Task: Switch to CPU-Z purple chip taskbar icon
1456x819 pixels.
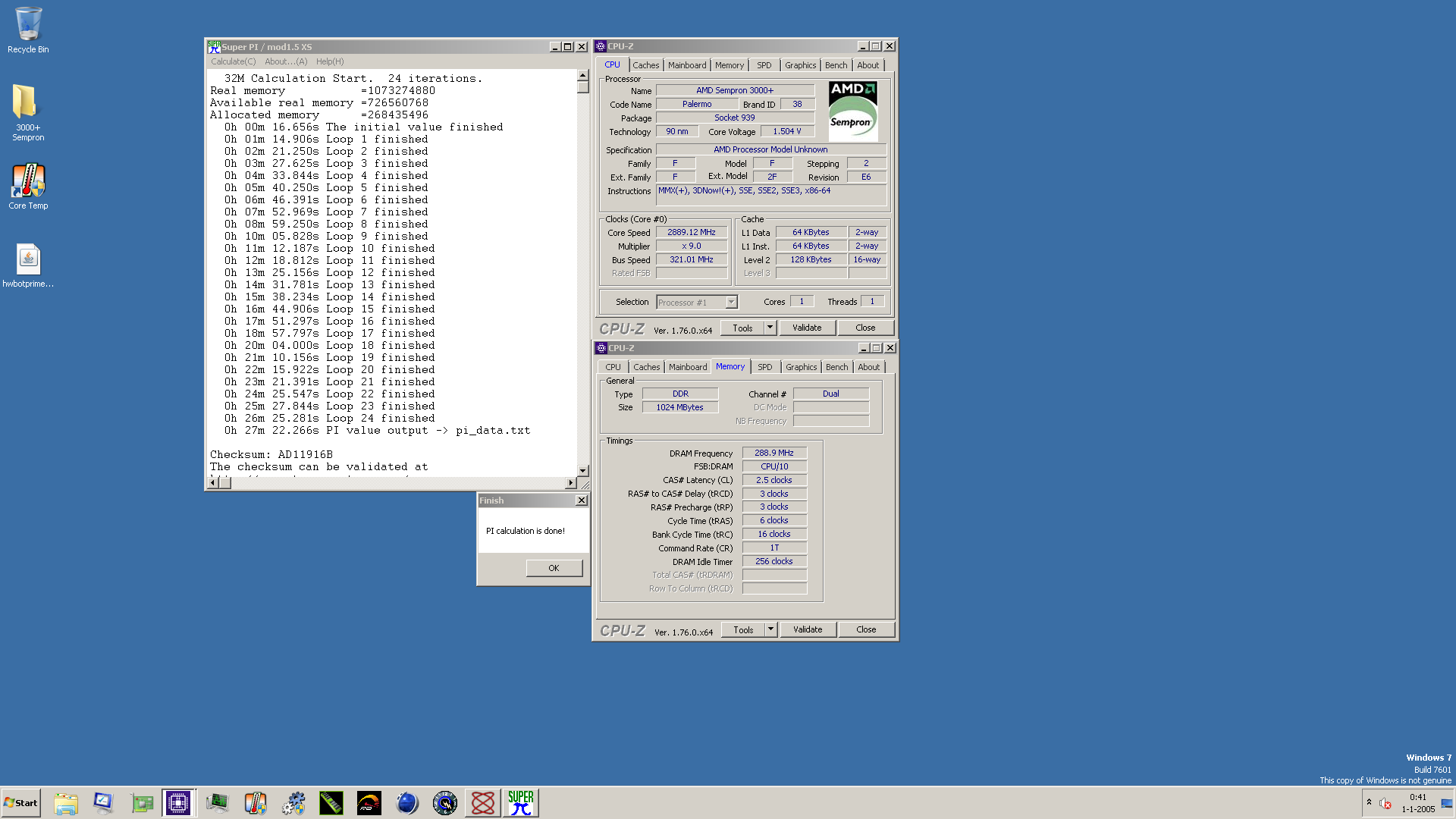Action: pyautogui.click(x=179, y=803)
